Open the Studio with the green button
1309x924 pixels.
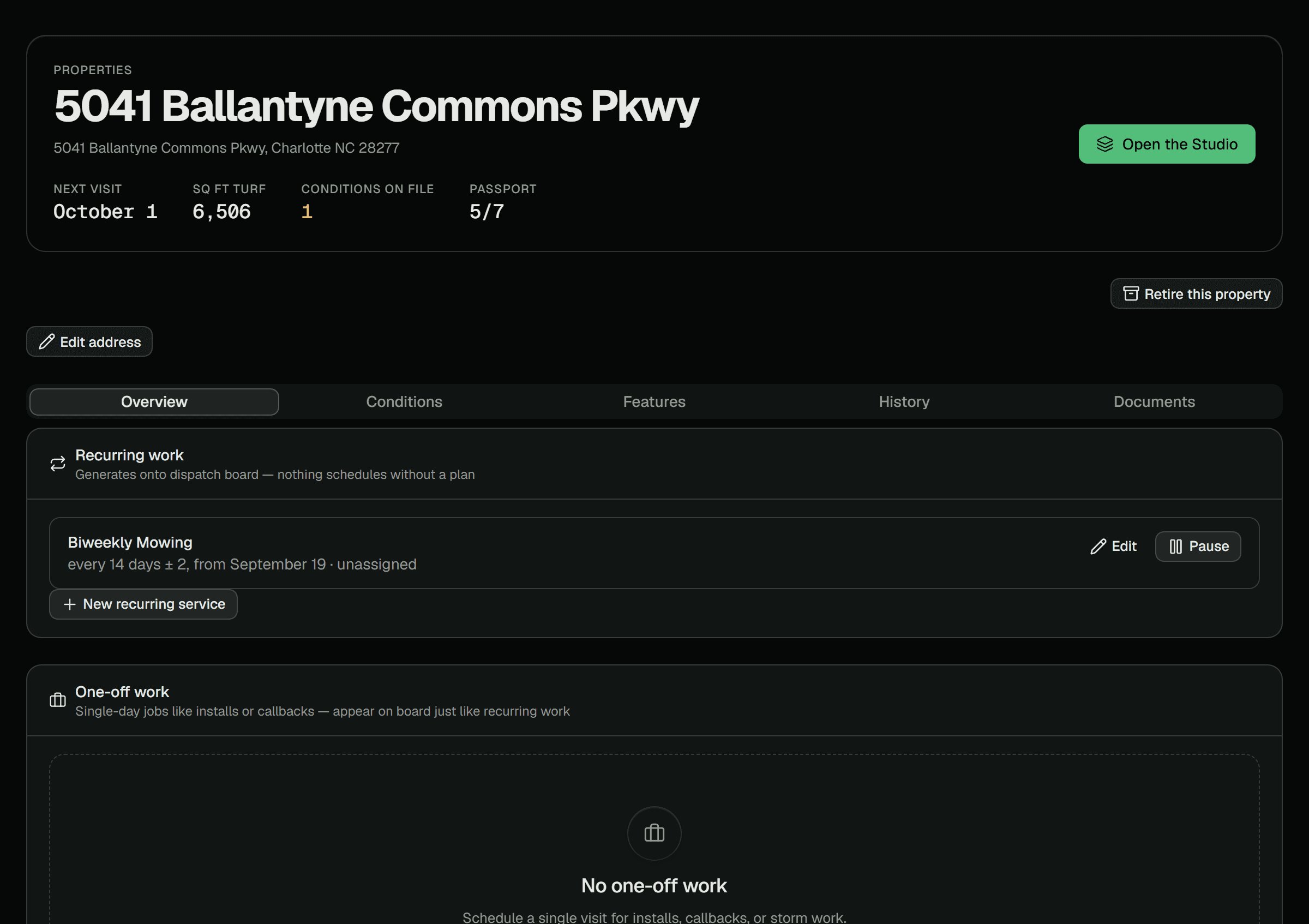pos(1167,144)
